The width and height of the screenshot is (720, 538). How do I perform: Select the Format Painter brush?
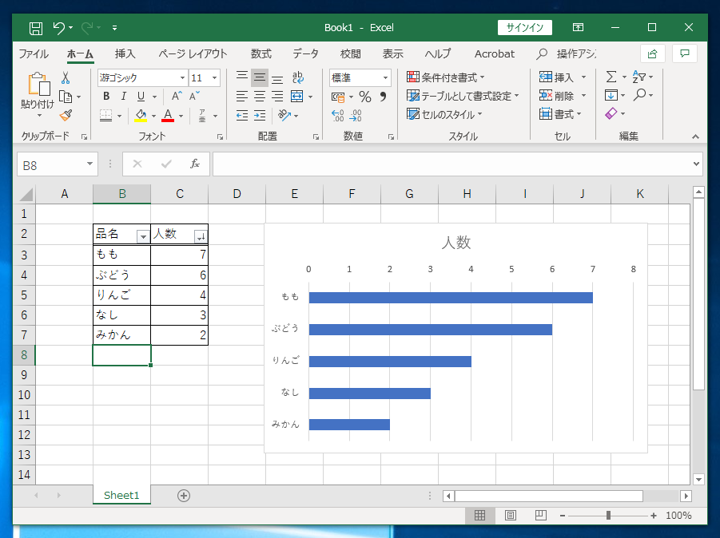pos(66,115)
